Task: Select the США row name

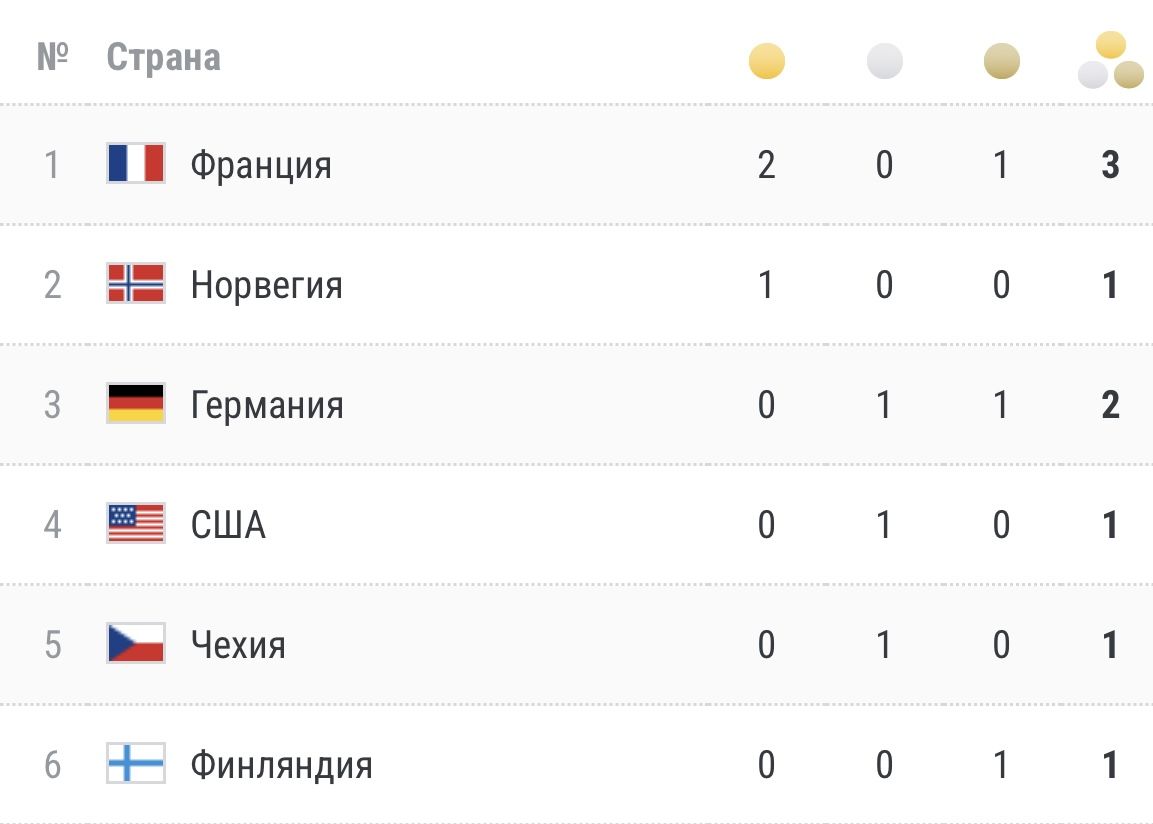Action: [228, 524]
